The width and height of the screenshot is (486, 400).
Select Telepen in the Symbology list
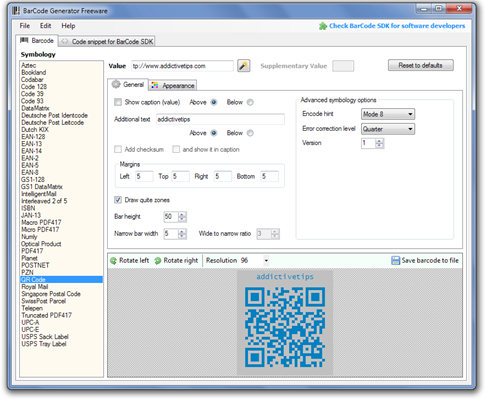(x=32, y=308)
